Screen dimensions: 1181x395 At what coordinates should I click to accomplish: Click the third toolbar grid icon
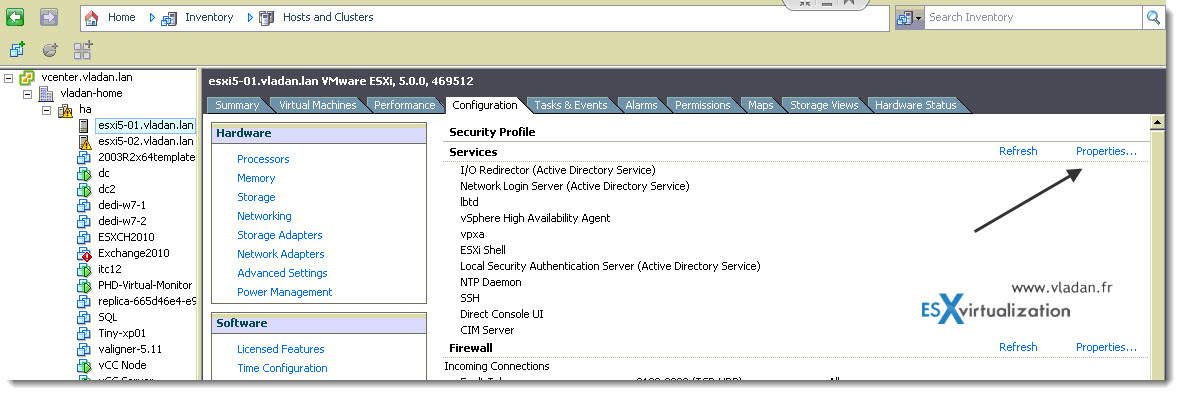[83, 50]
